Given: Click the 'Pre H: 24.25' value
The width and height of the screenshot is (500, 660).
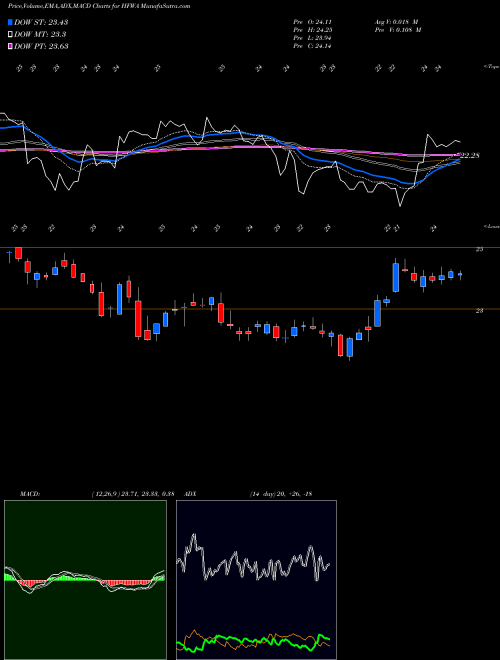Looking at the screenshot, I should (312, 30).
